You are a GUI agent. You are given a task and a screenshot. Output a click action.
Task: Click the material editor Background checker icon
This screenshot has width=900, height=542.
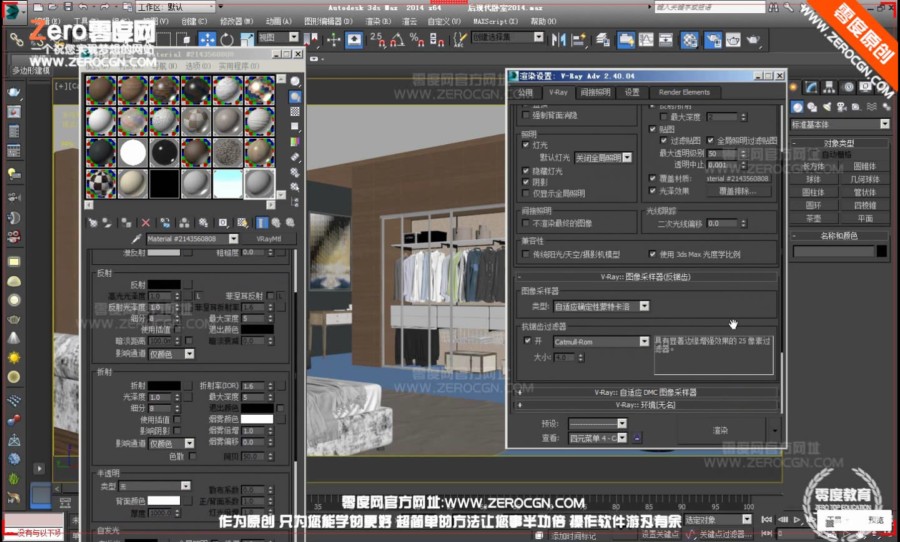296,113
